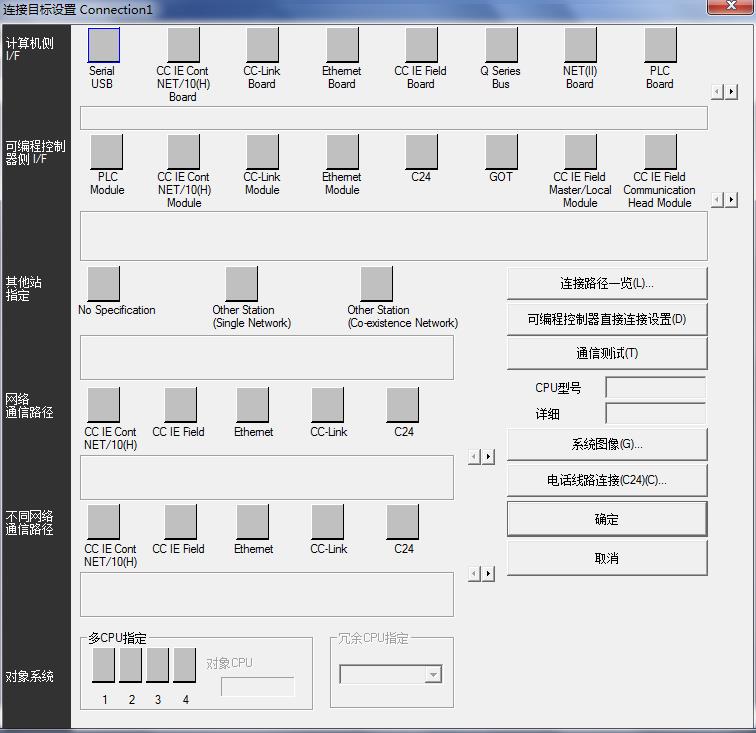This screenshot has height=733, width=756.
Task: Select the Q Series Bus icon
Action: (x=501, y=45)
